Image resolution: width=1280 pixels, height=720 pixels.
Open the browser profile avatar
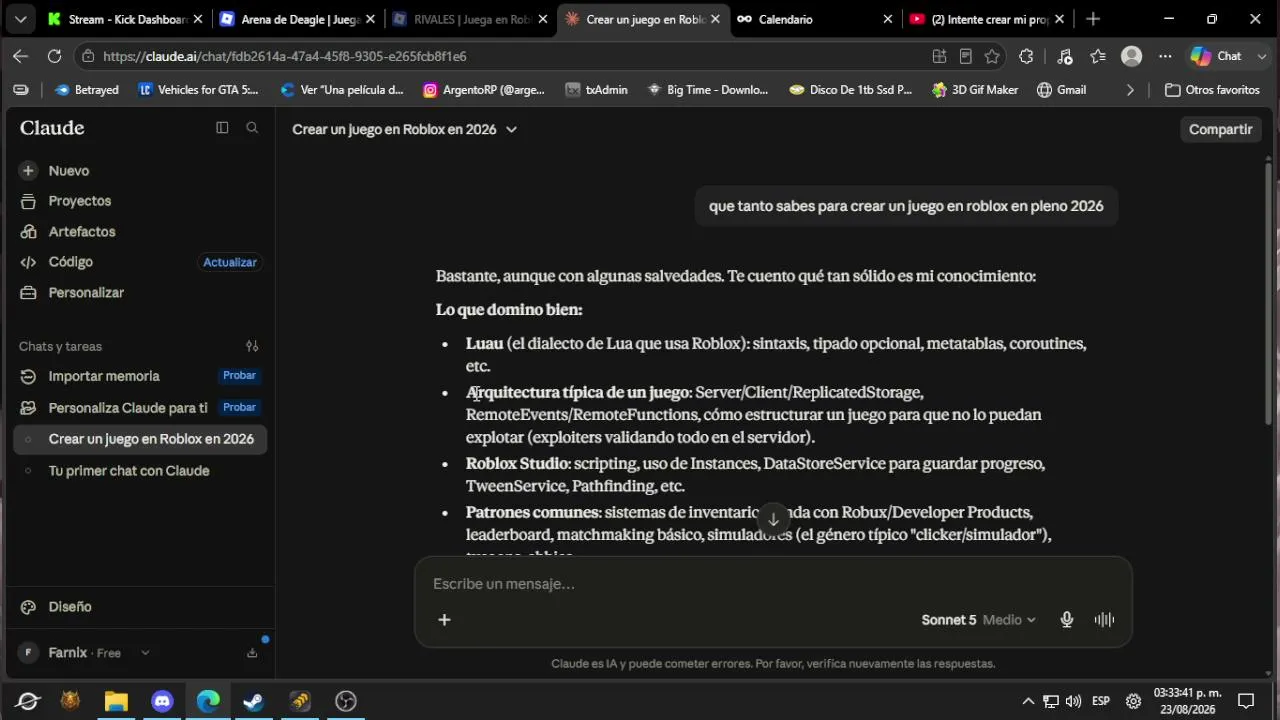coord(1132,56)
